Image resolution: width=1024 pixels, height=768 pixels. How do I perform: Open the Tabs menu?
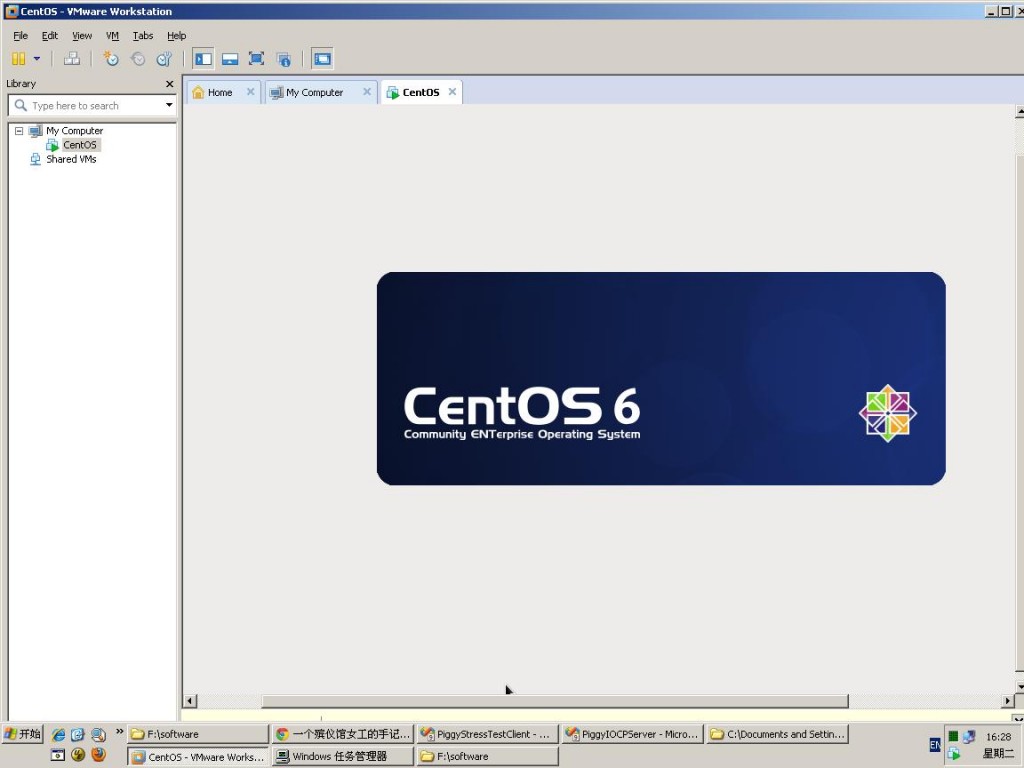click(x=143, y=35)
